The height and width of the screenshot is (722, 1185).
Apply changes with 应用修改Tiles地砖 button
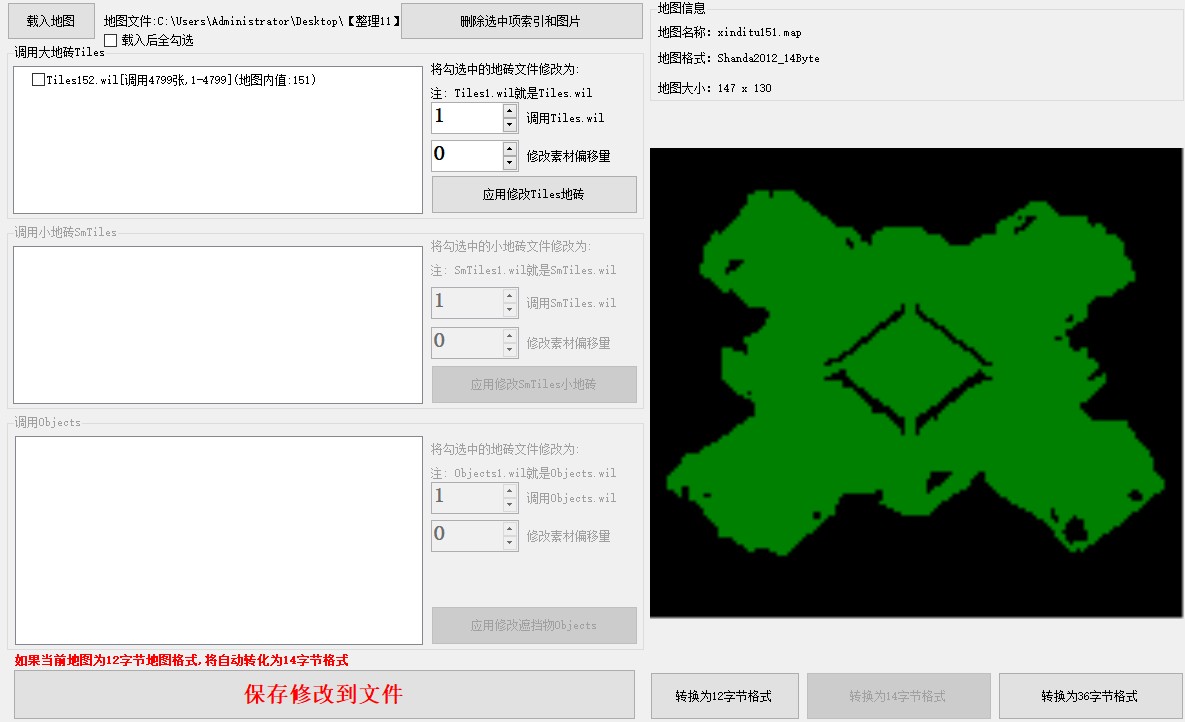534,195
